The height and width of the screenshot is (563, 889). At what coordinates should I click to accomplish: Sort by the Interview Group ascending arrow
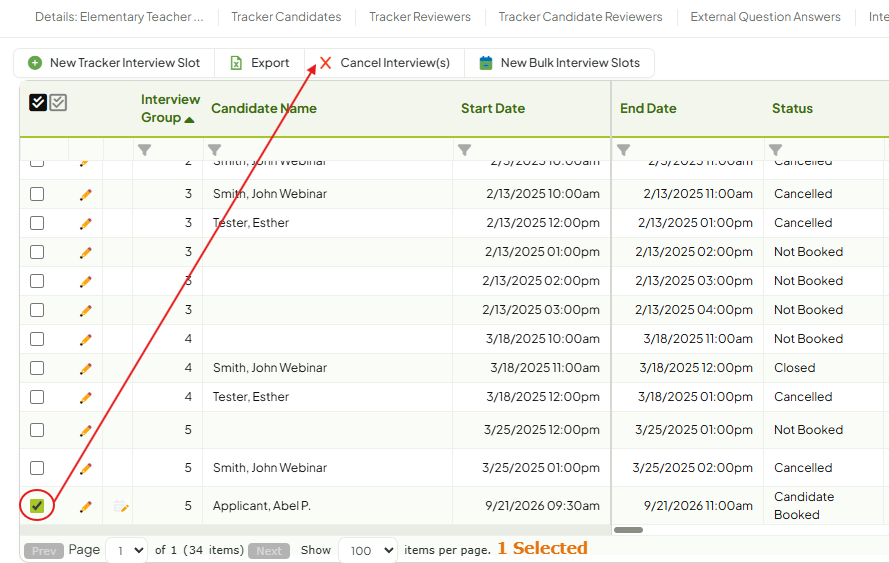tap(189, 120)
